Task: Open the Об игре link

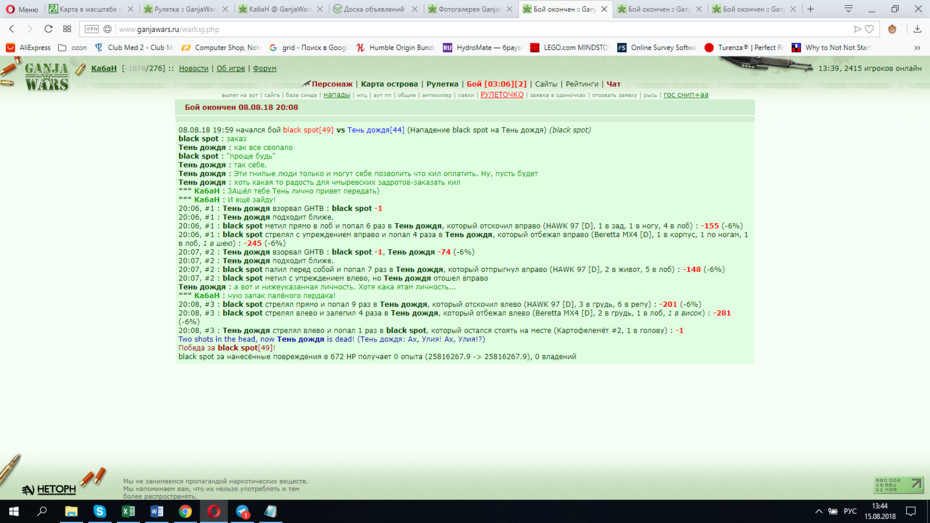Action: 231,68
